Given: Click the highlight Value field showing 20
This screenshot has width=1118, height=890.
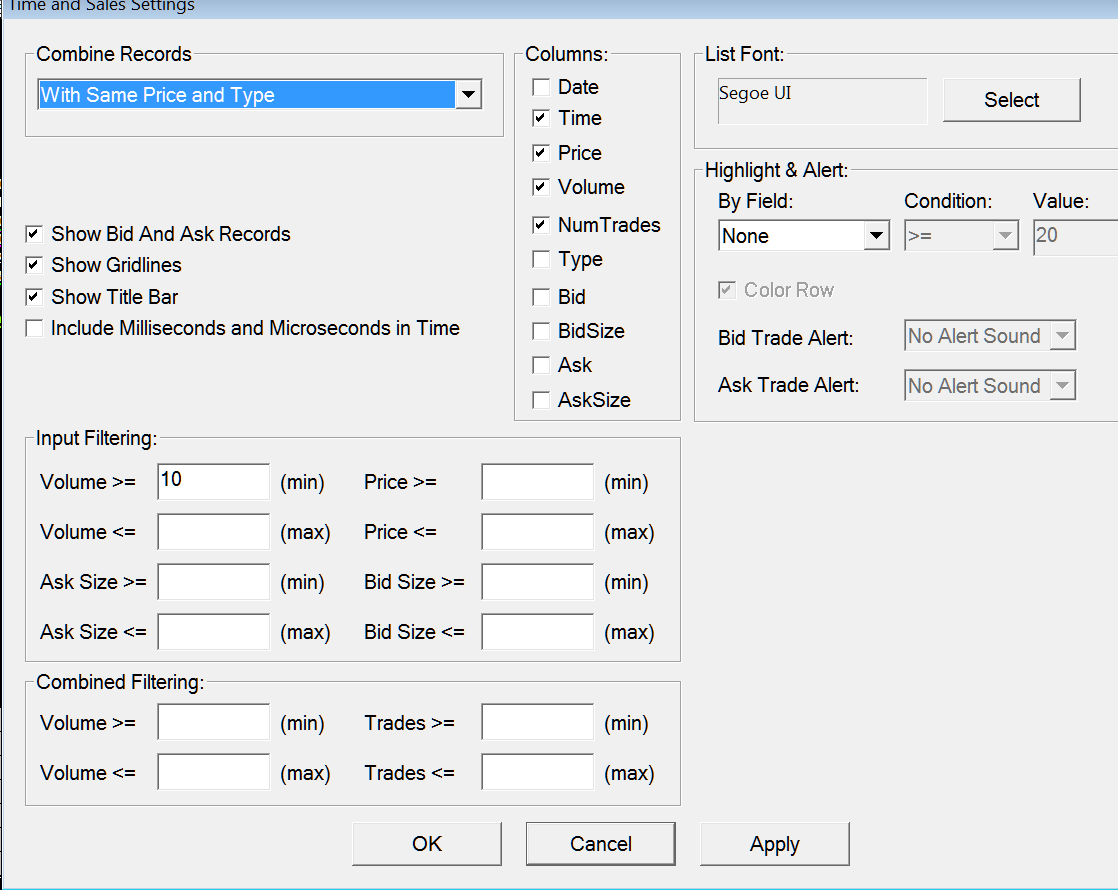Looking at the screenshot, I should pos(1076,237).
